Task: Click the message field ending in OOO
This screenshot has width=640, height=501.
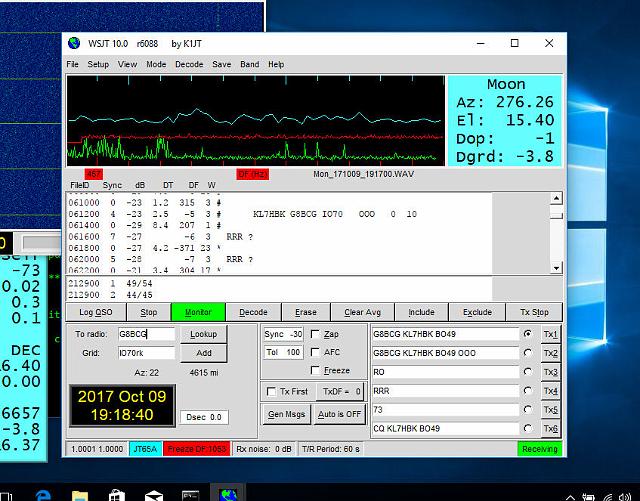Action: [x=445, y=353]
